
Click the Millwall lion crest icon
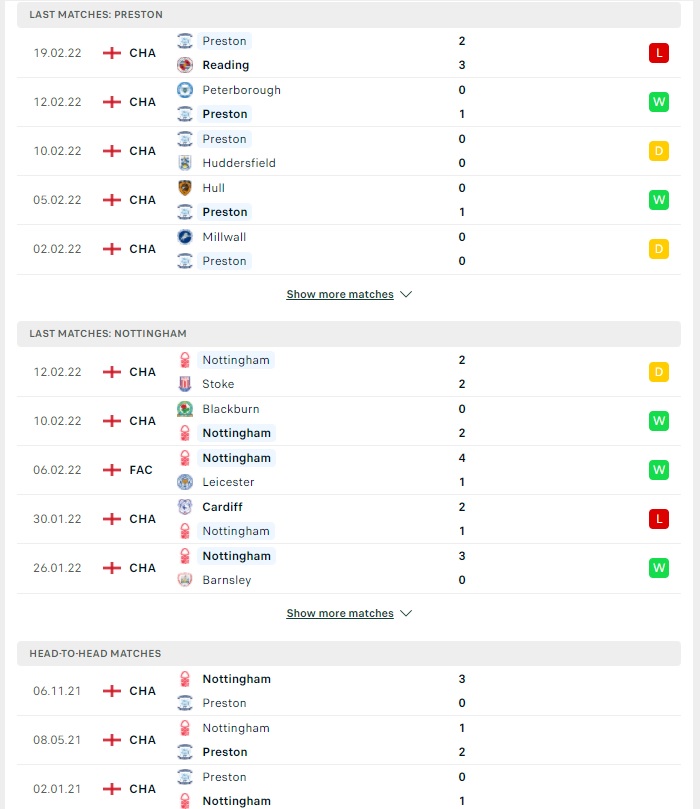pos(185,237)
